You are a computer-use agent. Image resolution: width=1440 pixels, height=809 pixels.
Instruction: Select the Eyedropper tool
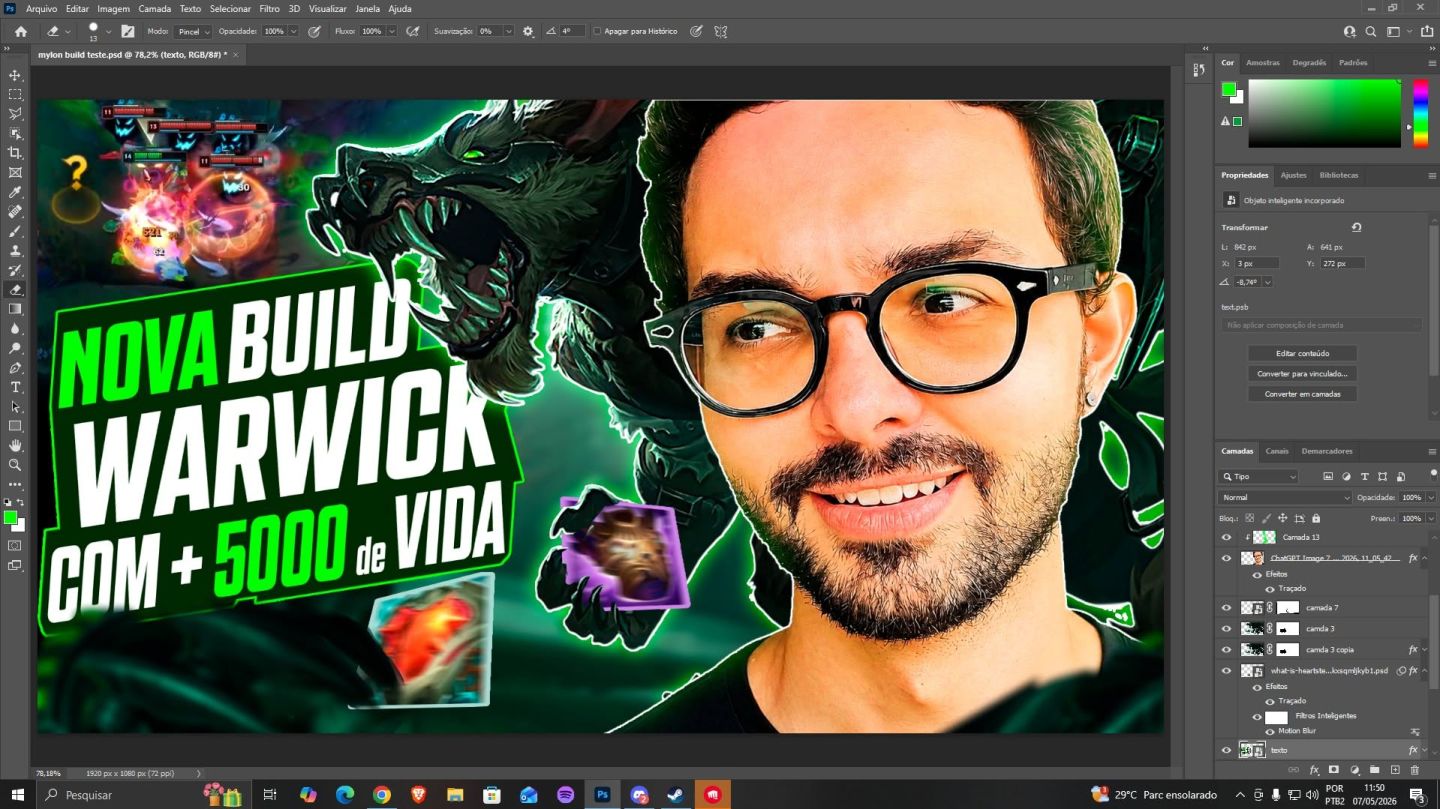15,192
